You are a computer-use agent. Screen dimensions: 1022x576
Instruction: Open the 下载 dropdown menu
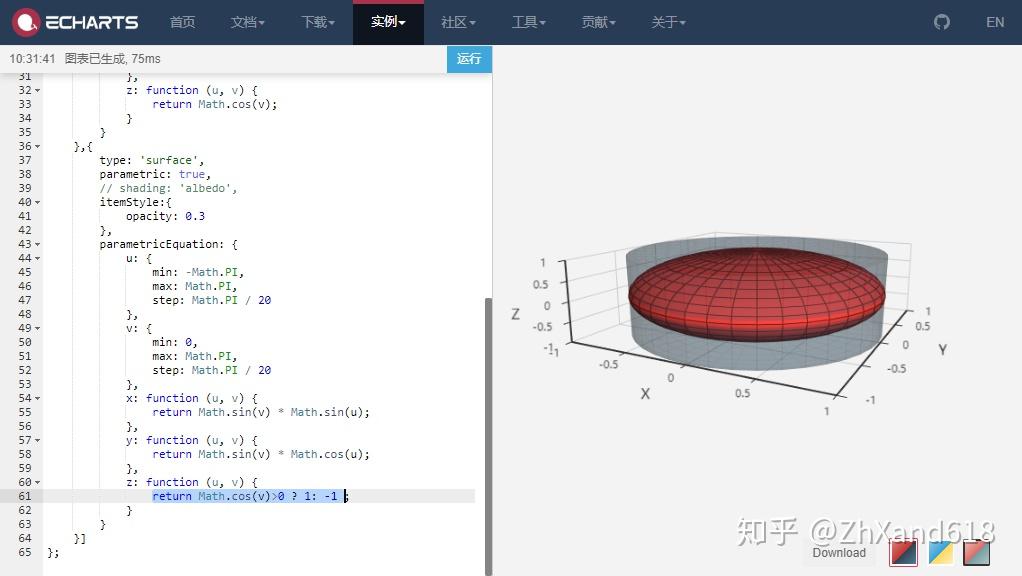[x=317, y=21]
